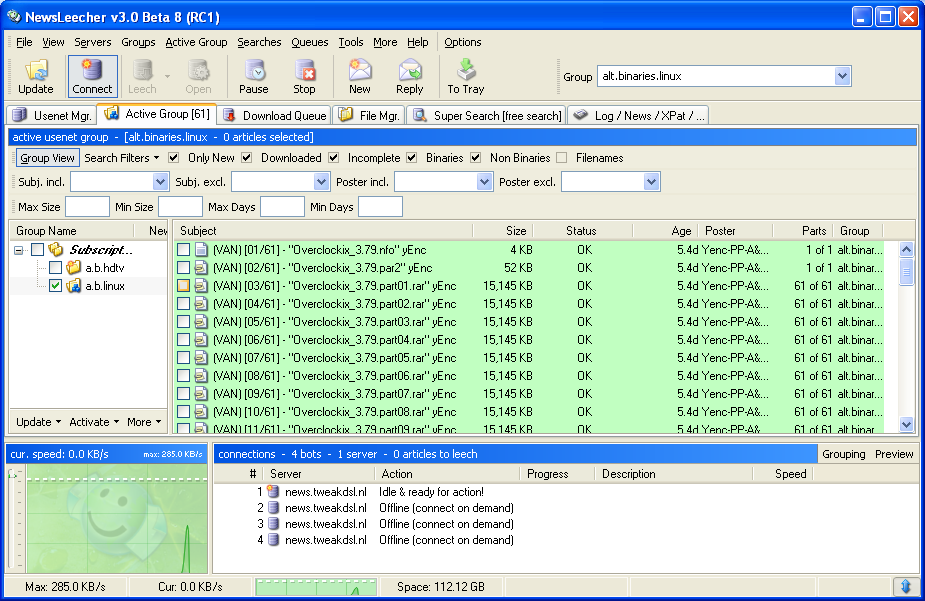Click the file icon of Overclockix_3.79.par2
Viewport: 925px width, 601px height.
(201, 268)
